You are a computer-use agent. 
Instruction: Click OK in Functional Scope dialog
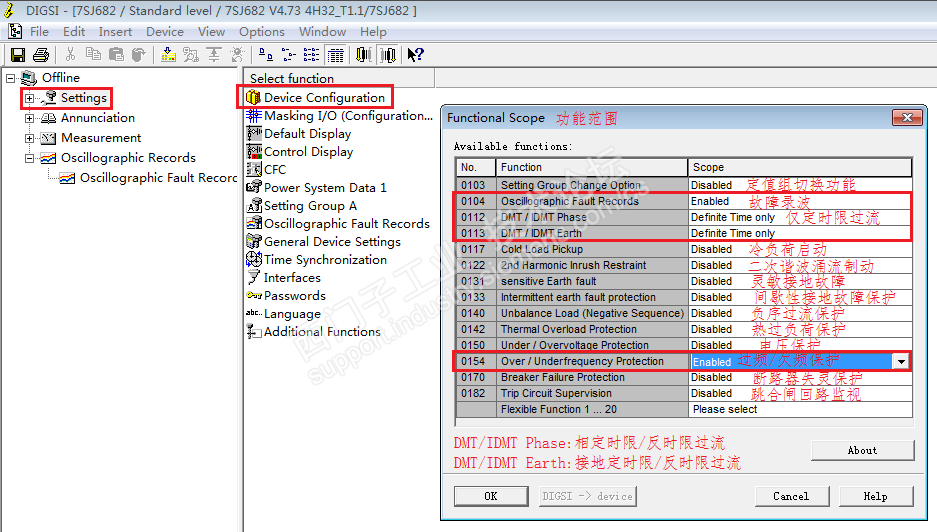(491, 496)
